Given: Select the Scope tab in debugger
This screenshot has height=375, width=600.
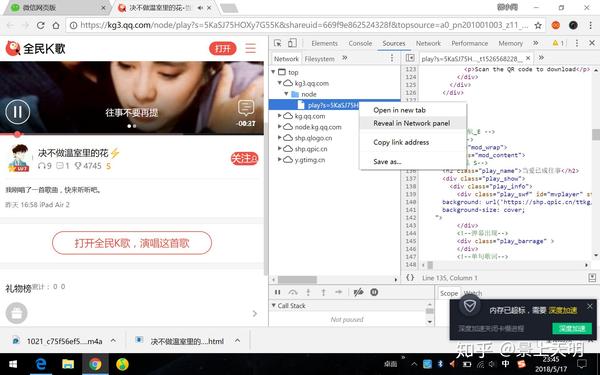Looking at the screenshot, I should [448, 293].
